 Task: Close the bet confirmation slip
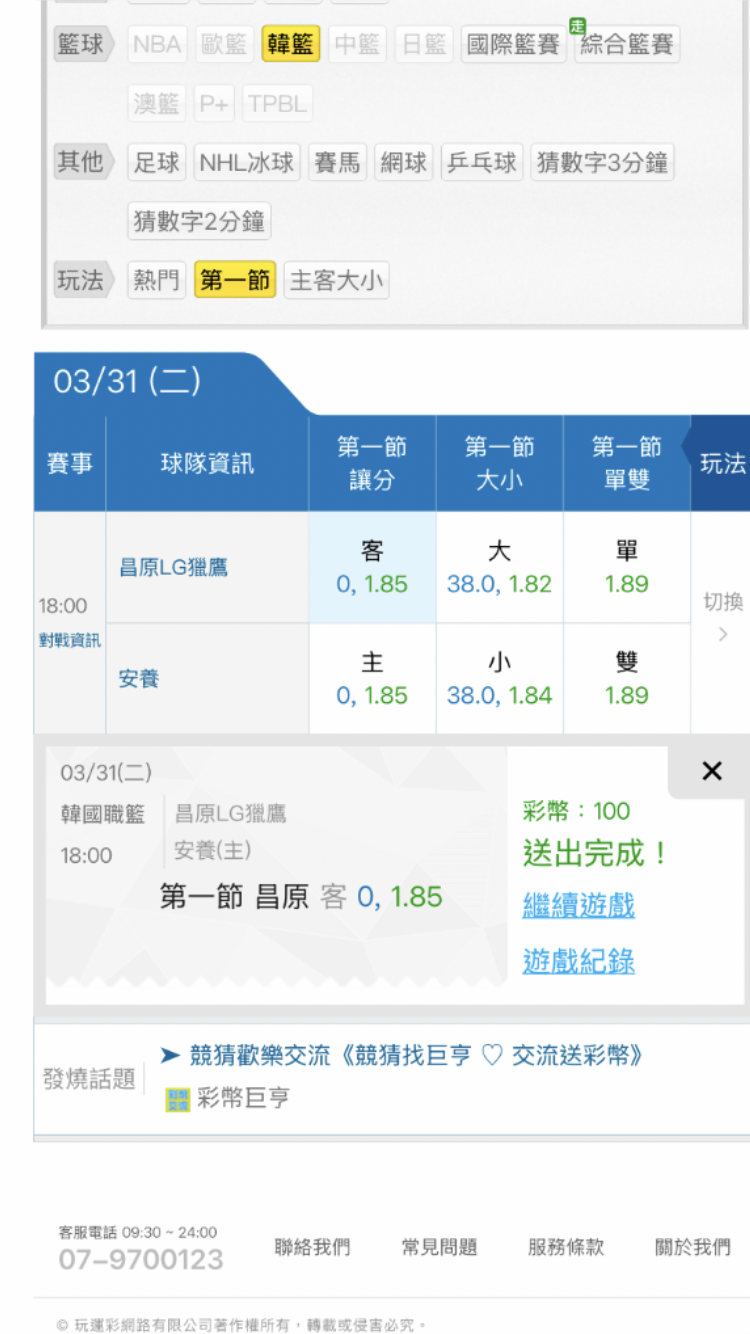[712, 771]
